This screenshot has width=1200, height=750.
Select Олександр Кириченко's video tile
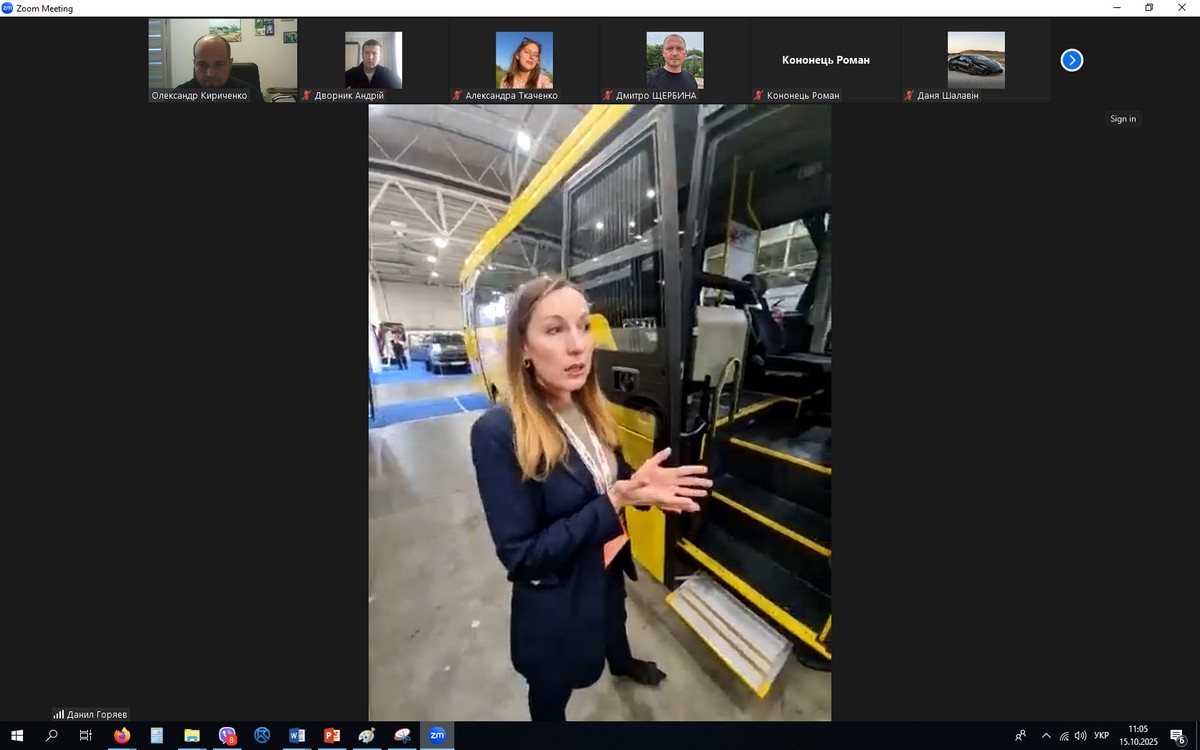click(x=223, y=59)
